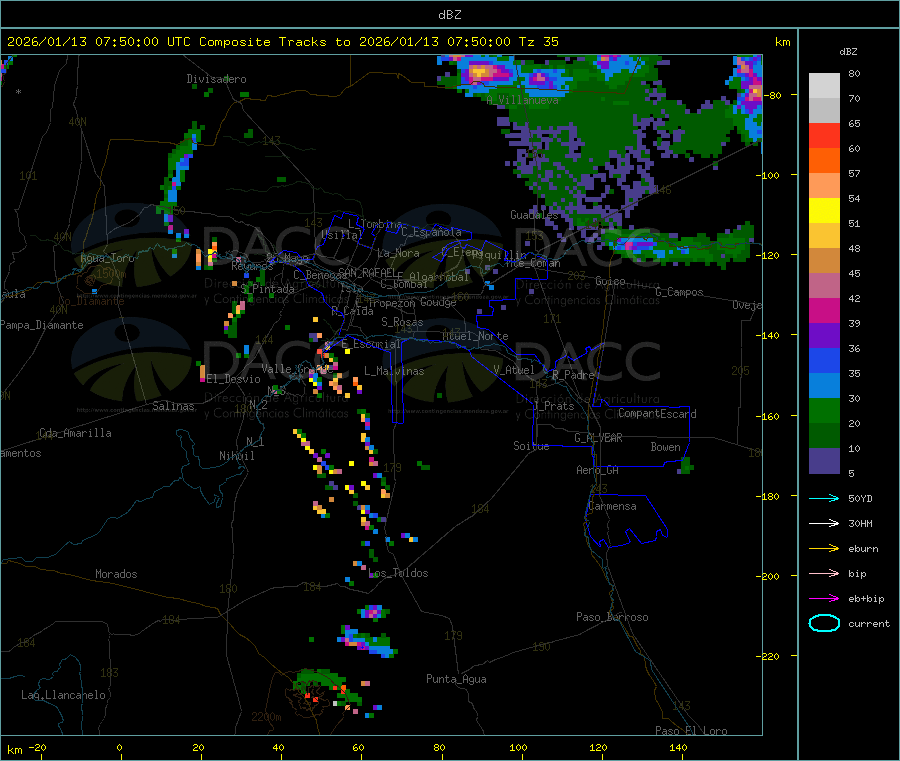This screenshot has width=900, height=761.
Task: Click the Pampa_Diamante map label
Action: point(42,325)
